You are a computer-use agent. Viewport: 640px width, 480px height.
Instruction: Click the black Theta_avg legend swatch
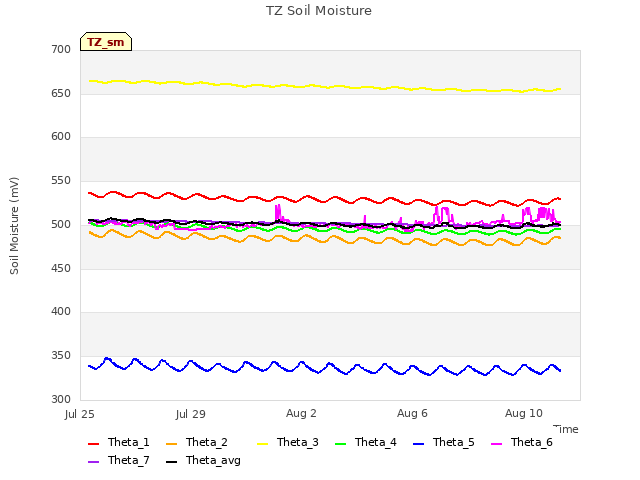(171, 462)
